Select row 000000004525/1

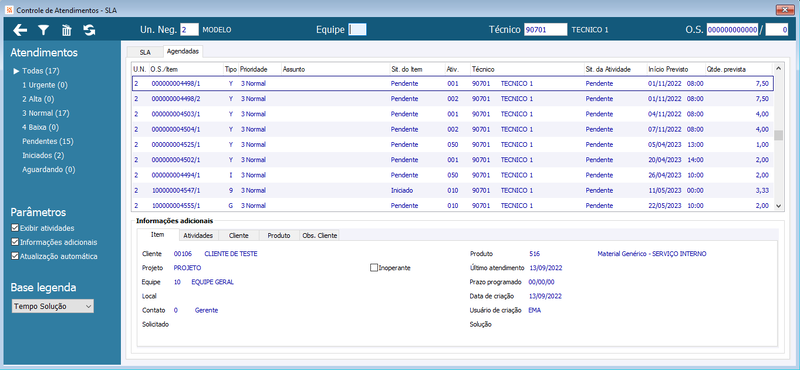(x=453, y=144)
